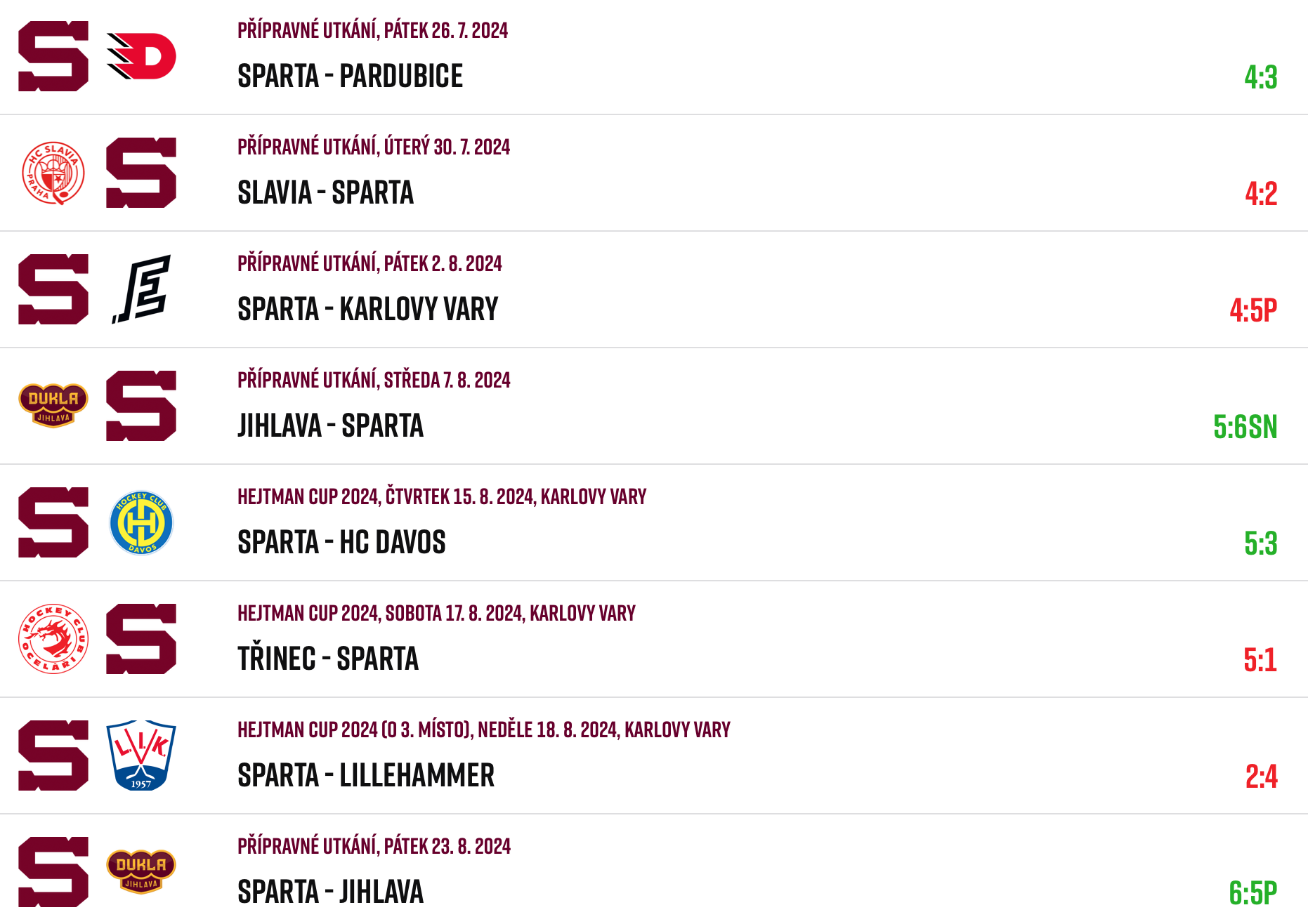The width and height of the screenshot is (1308, 924).
Task: Click Dukla Jihlava logo in 7. 8. match
Action: click(53, 406)
